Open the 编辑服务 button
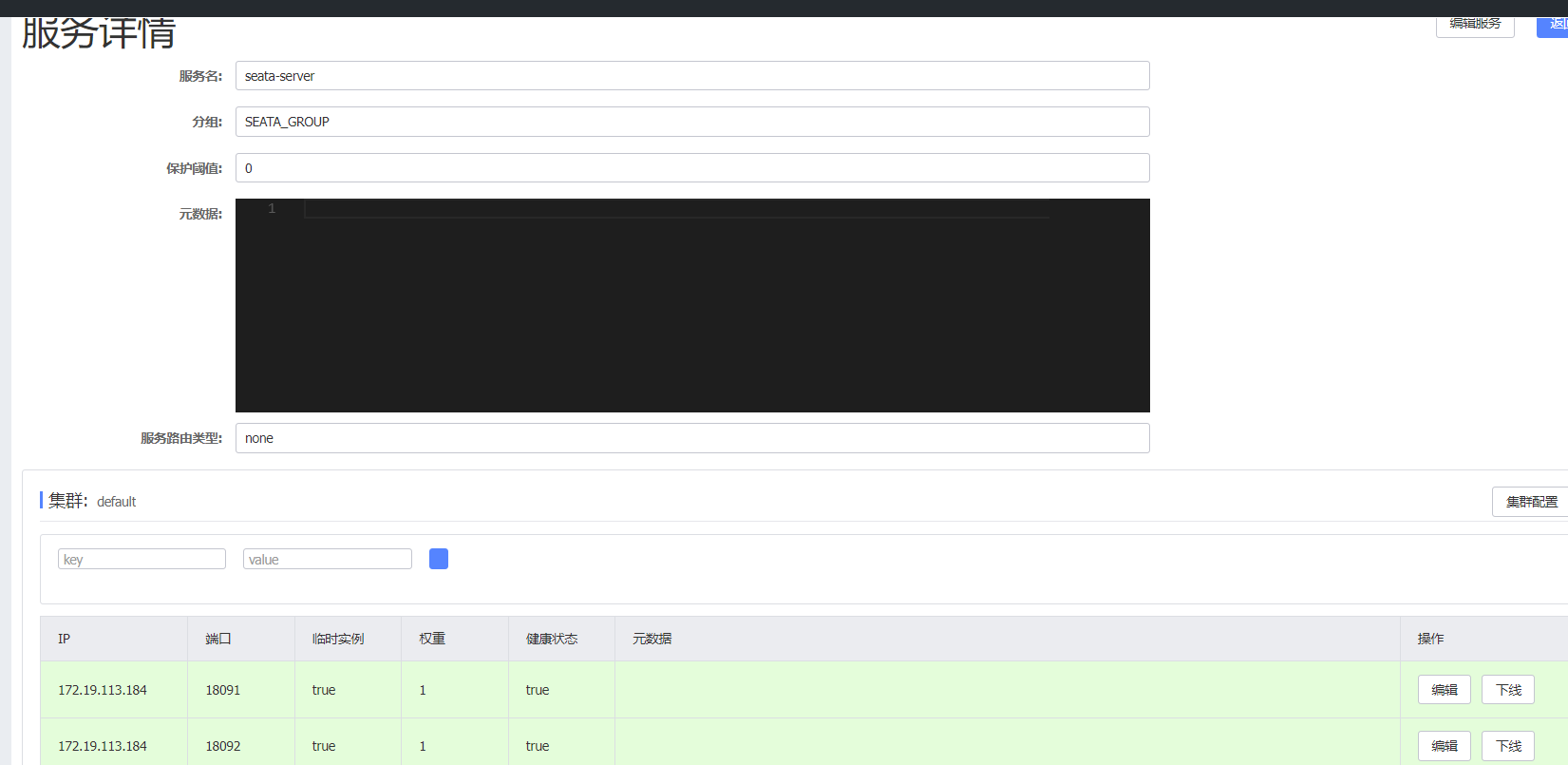Image resolution: width=1568 pixels, height=765 pixels. point(1475,25)
